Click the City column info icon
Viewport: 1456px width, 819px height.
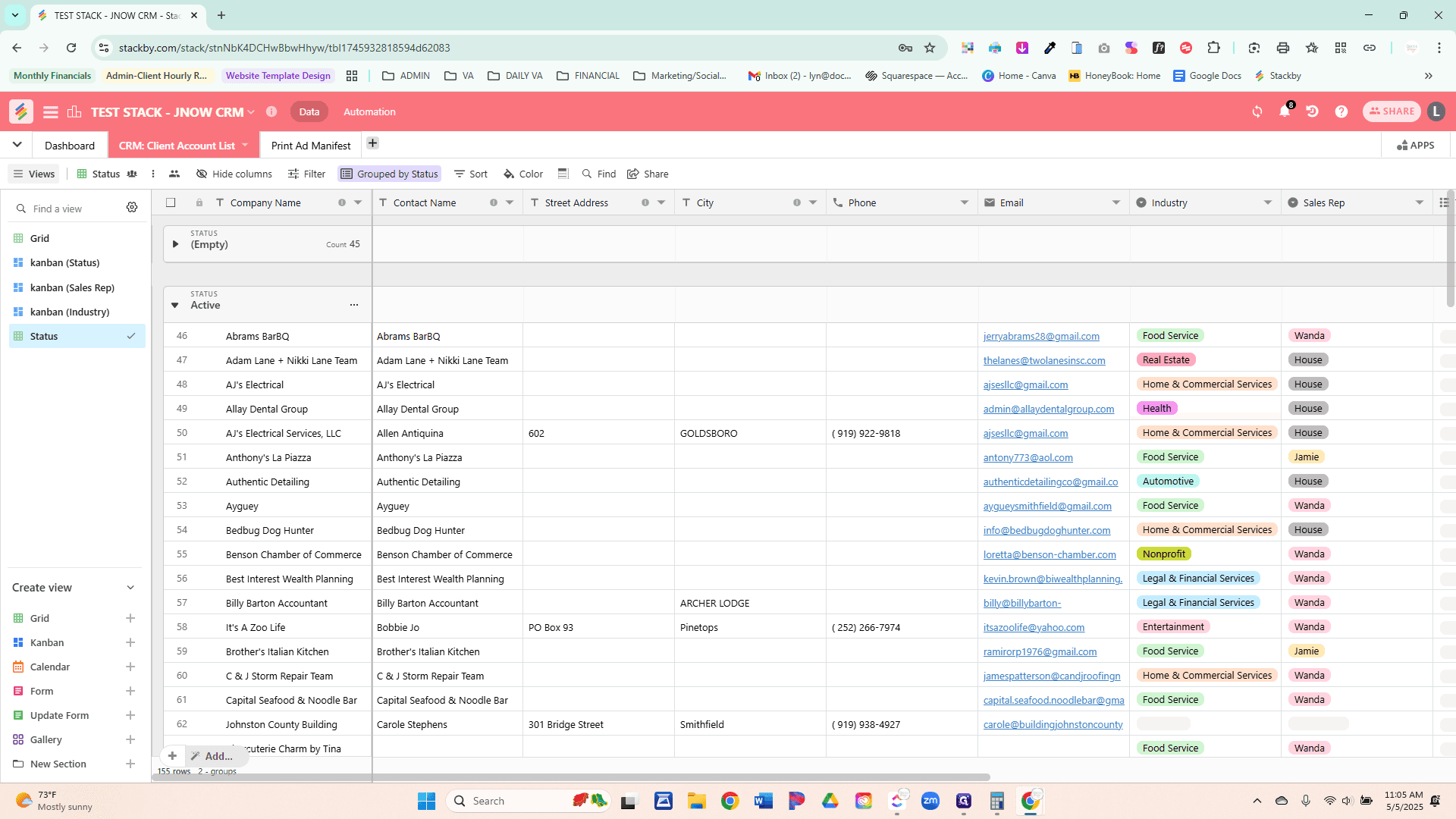(797, 202)
